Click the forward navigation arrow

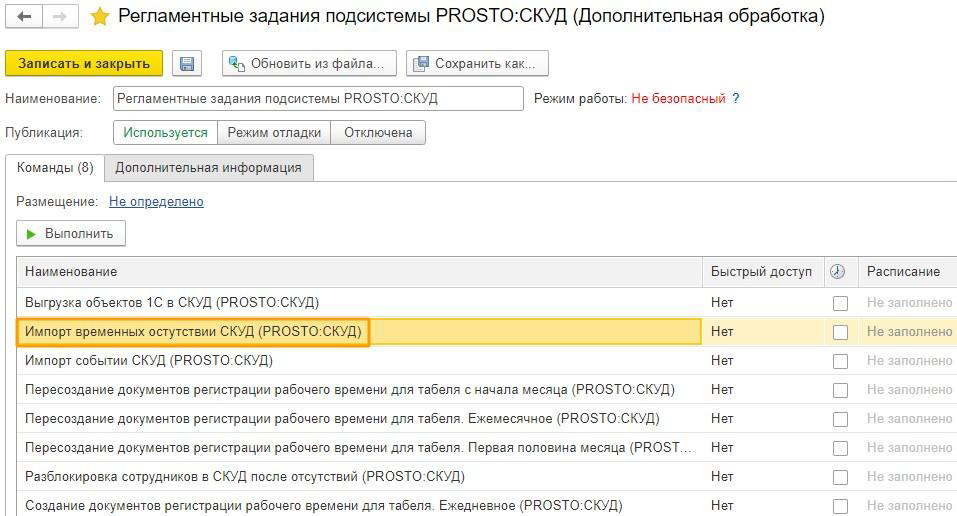60,17
